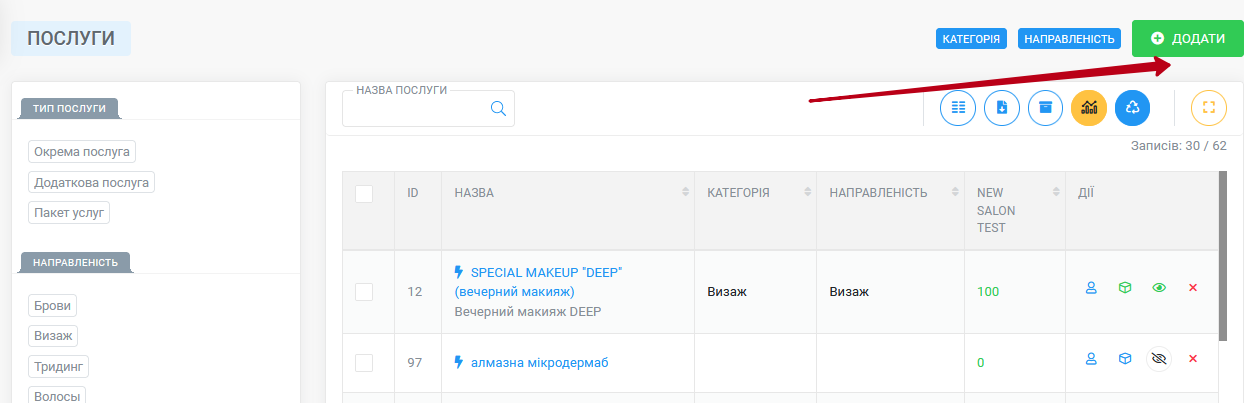Filter by Окрема послуга type

[x=82, y=151]
